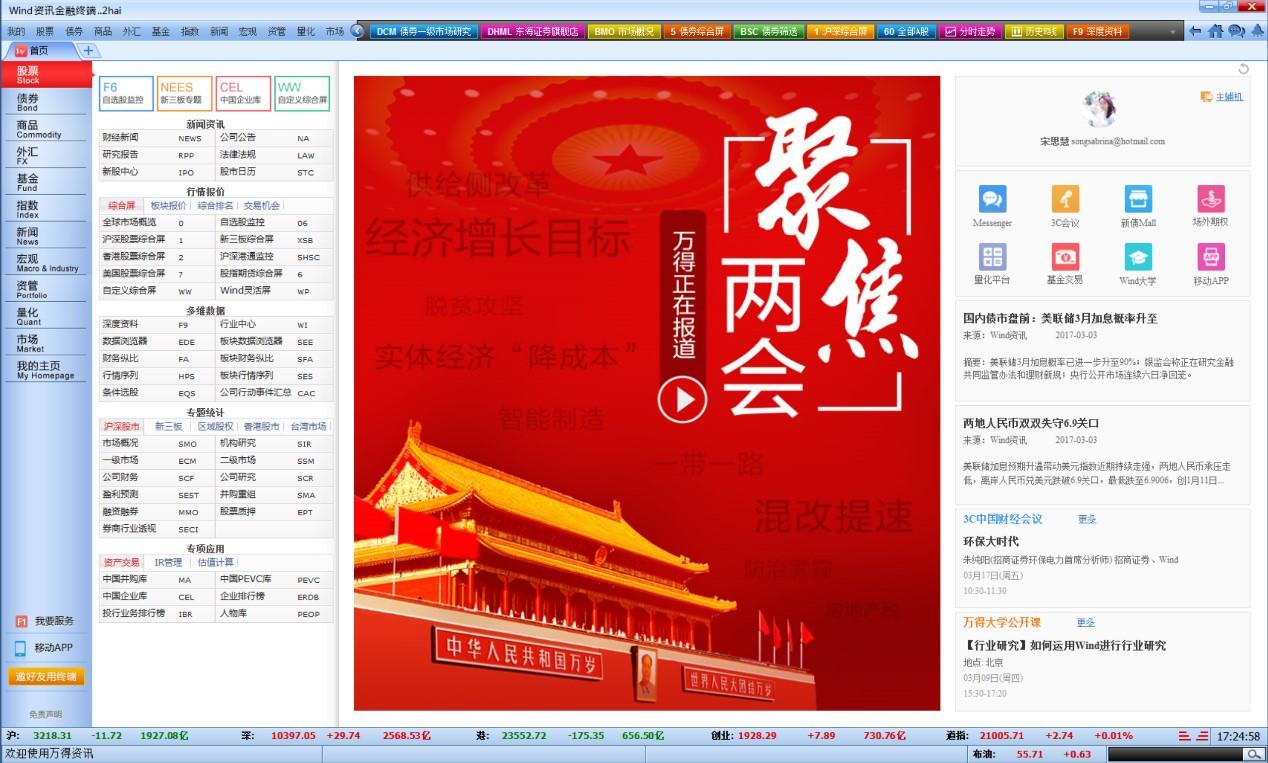Open the CEL 中国企业库 tile
Screen dimensions: 1268x763
pos(243,94)
